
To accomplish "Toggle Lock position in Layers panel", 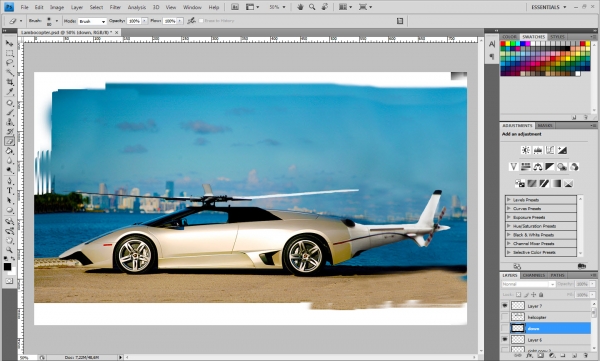I will (x=533, y=295).
